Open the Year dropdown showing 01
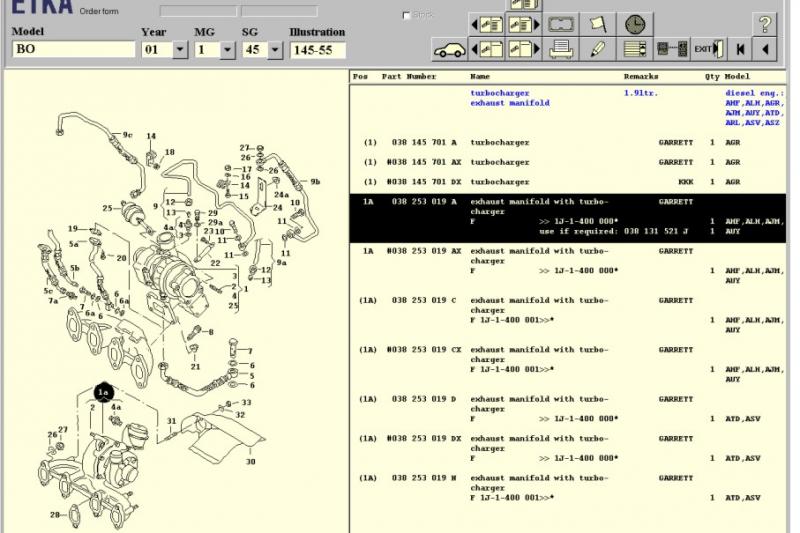The height and width of the screenshot is (533, 800). click(x=180, y=50)
